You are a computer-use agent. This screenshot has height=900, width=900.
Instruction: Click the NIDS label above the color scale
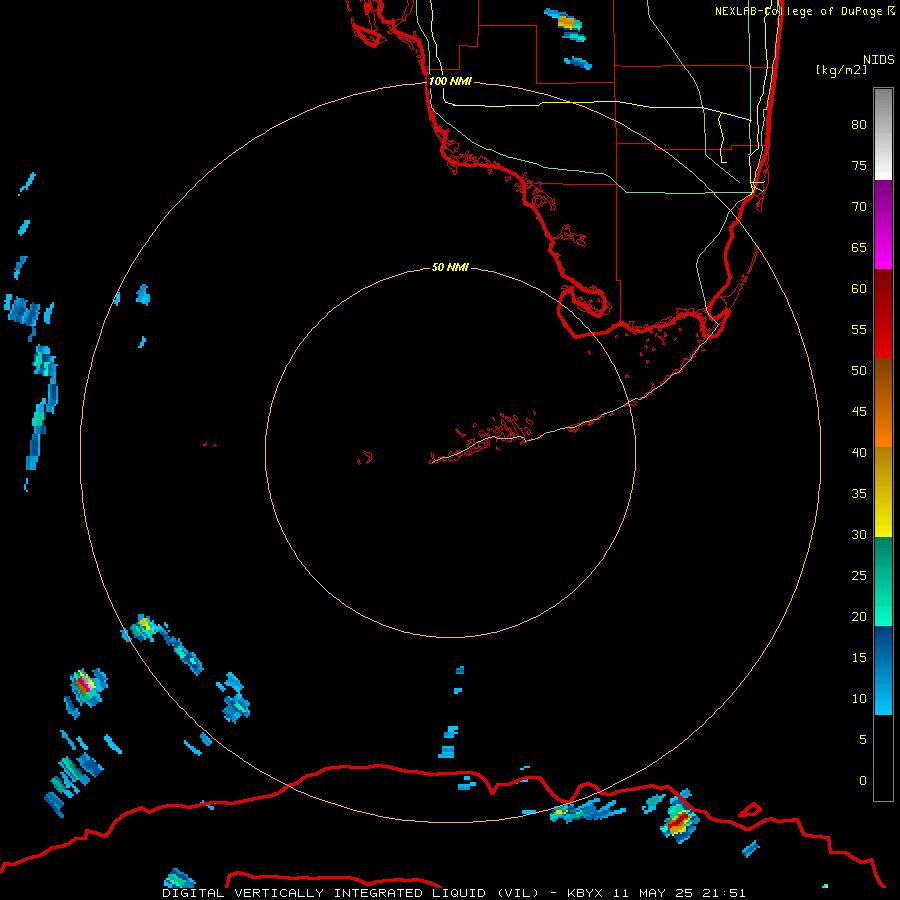click(x=879, y=60)
